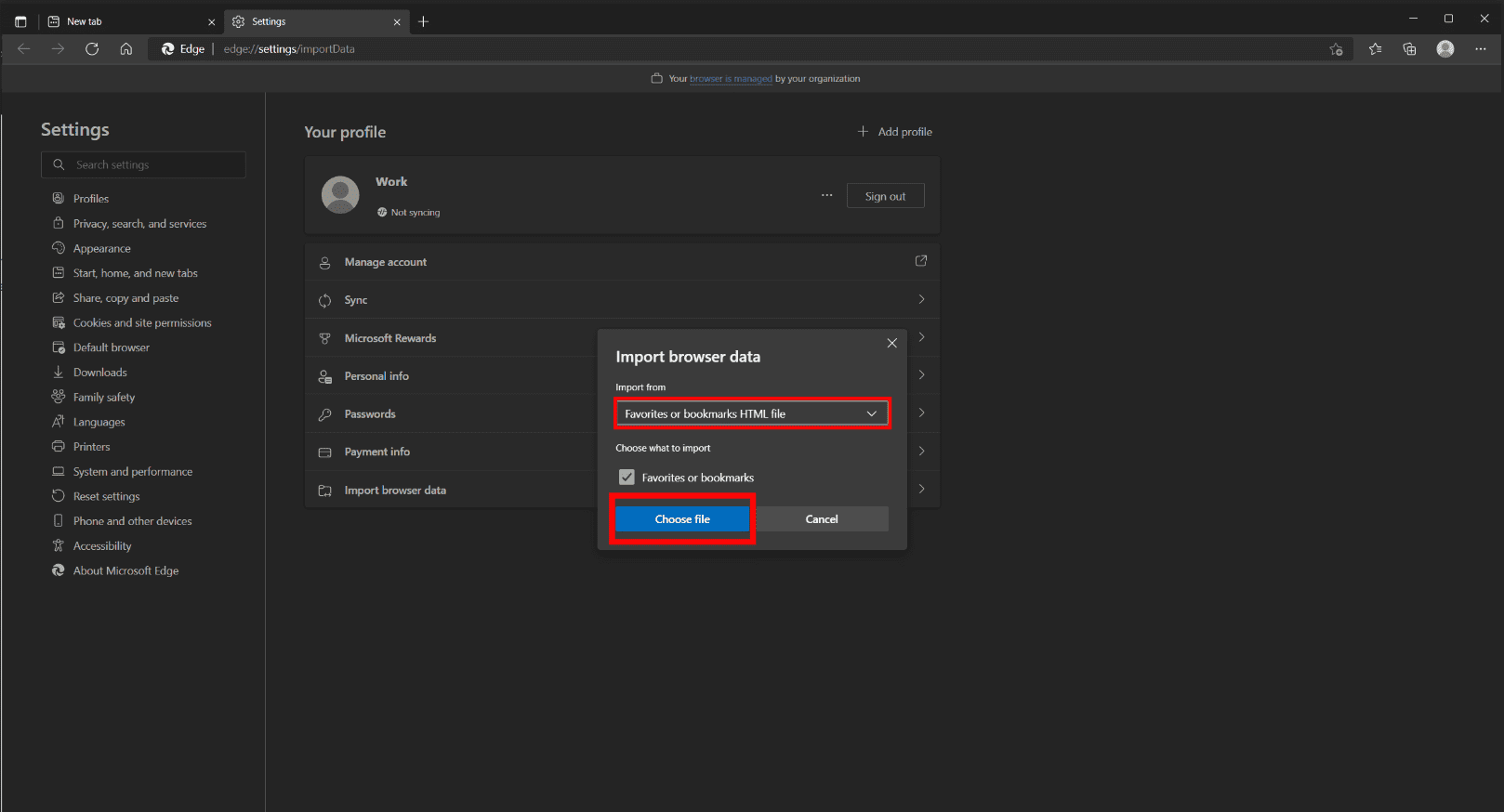
Task: Click the Manage account external link icon
Action: tap(921, 261)
